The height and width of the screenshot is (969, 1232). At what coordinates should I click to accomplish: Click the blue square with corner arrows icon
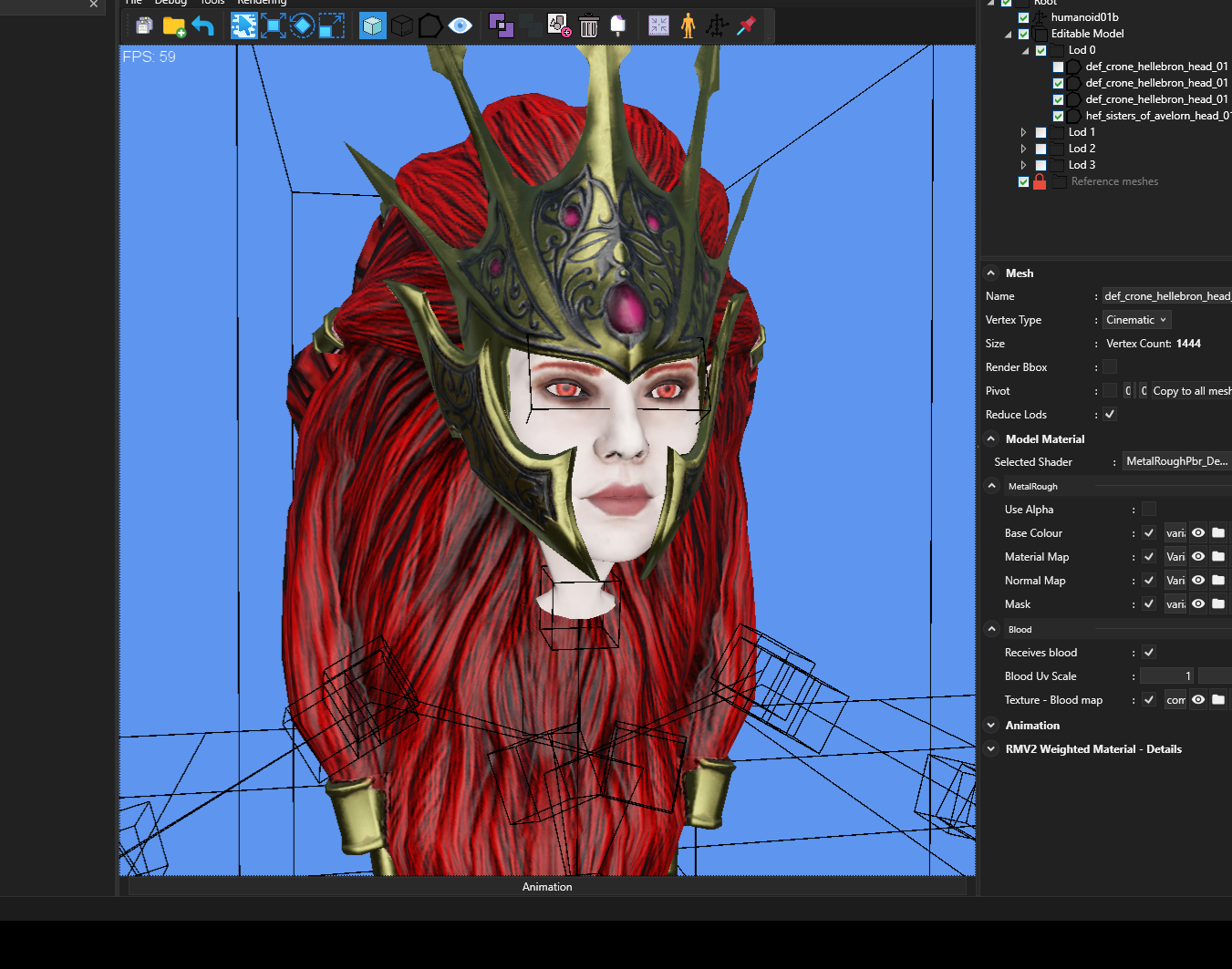pos(273,26)
